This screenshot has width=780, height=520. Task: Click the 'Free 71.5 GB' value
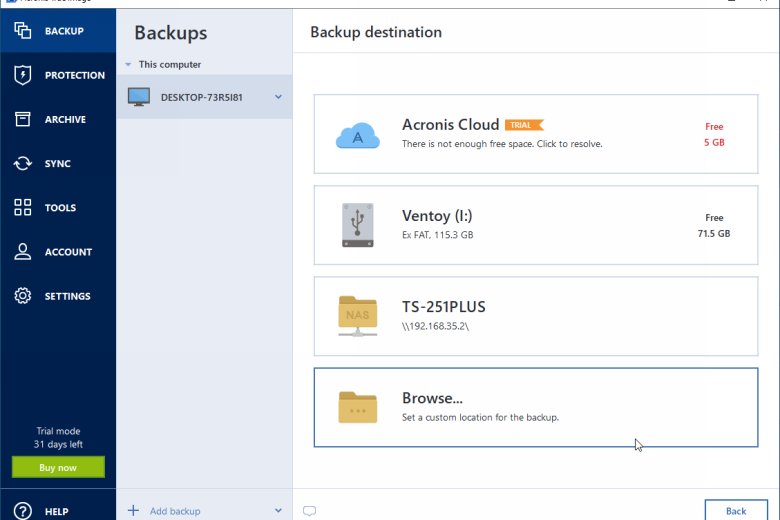pyautogui.click(x=714, y=225)
